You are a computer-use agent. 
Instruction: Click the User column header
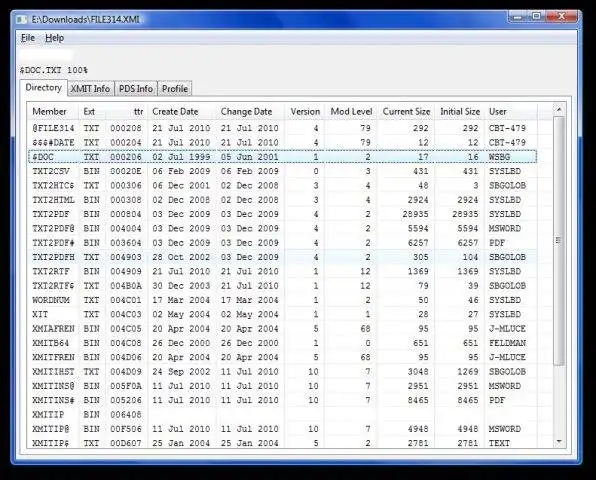tap(511, 112)
